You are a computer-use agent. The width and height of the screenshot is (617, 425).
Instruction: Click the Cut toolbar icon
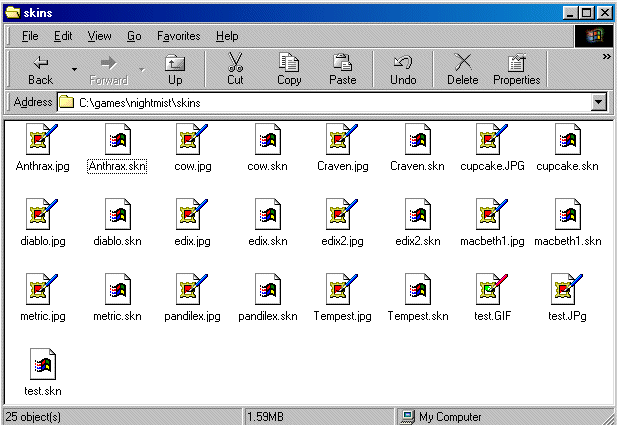pos(235,69)
